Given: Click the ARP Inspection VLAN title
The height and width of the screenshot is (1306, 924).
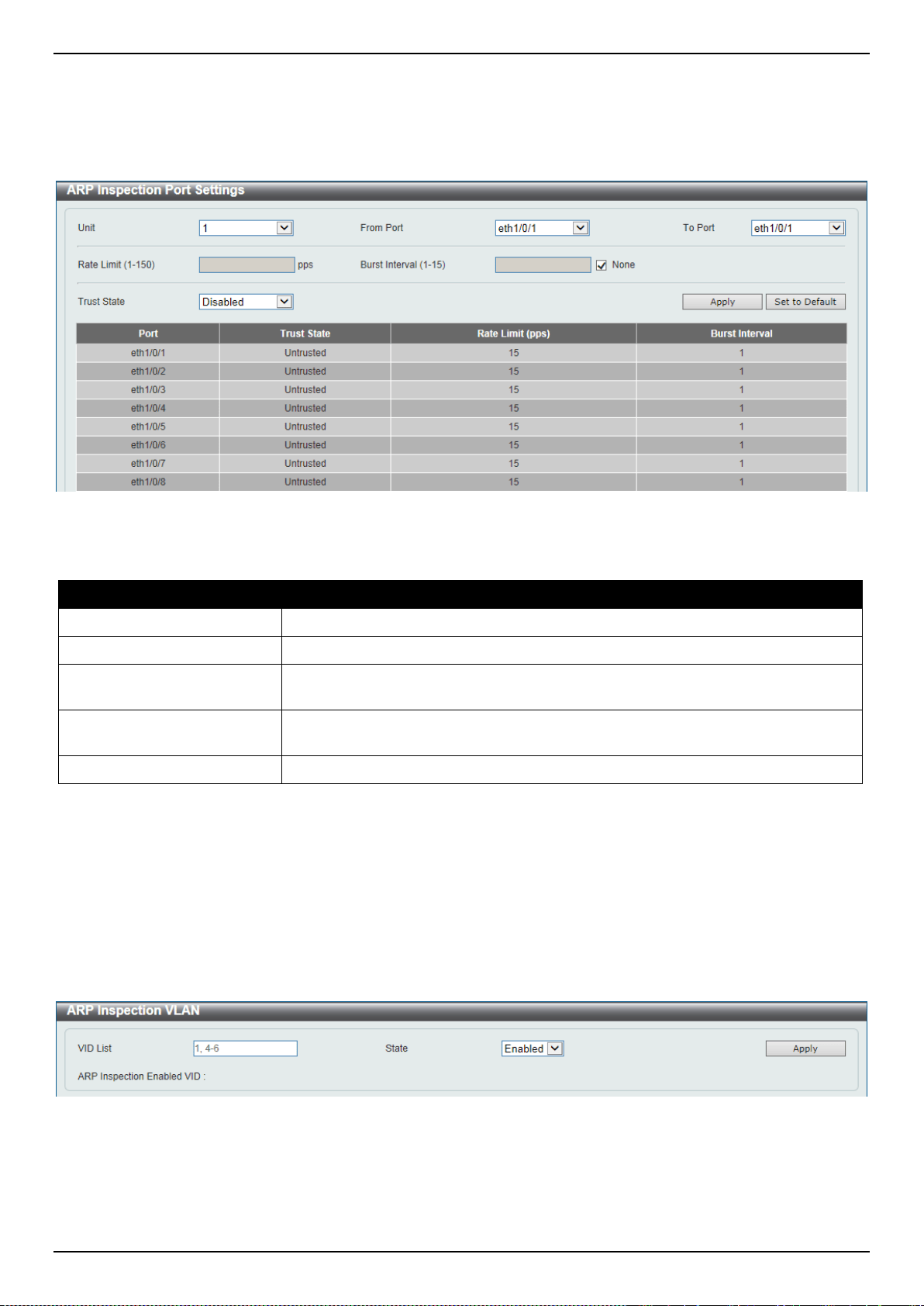Looking at the screenshot, I should tap(133, 1011).
